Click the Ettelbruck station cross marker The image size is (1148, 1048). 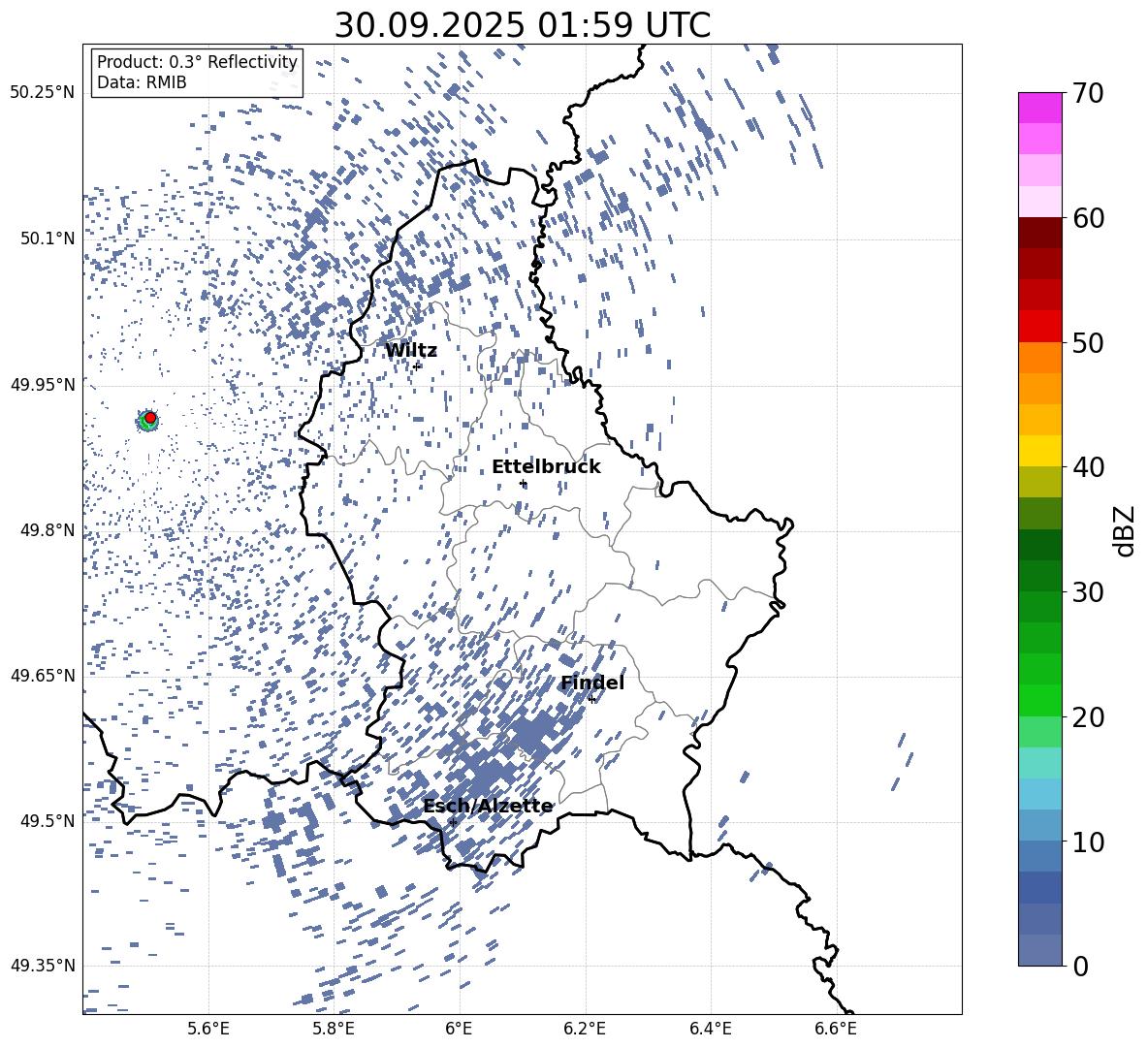pos(523,483)
